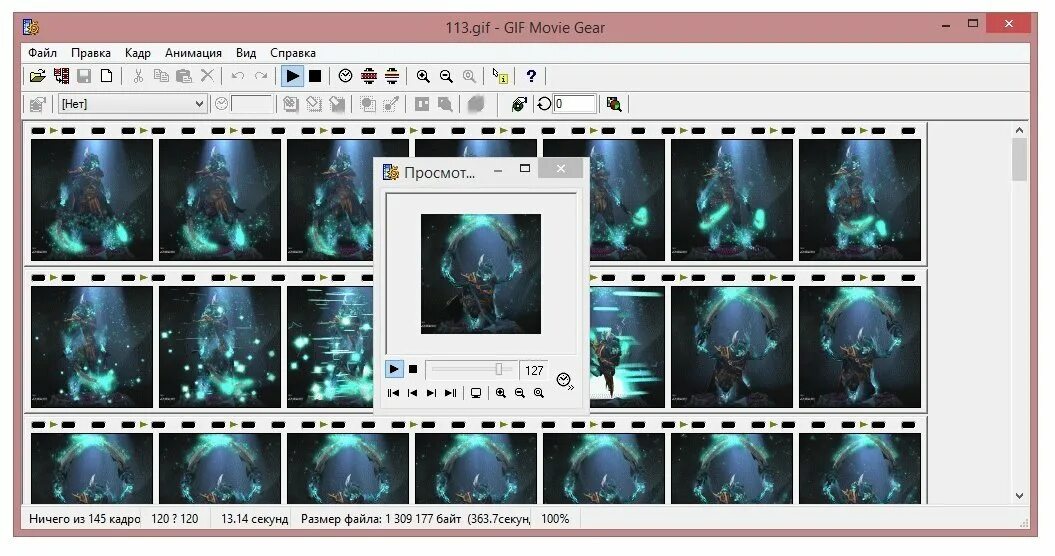Screen dimensions: 1055x556
Task: Open the Кадр menu
Action: click(x=138, y=53)
